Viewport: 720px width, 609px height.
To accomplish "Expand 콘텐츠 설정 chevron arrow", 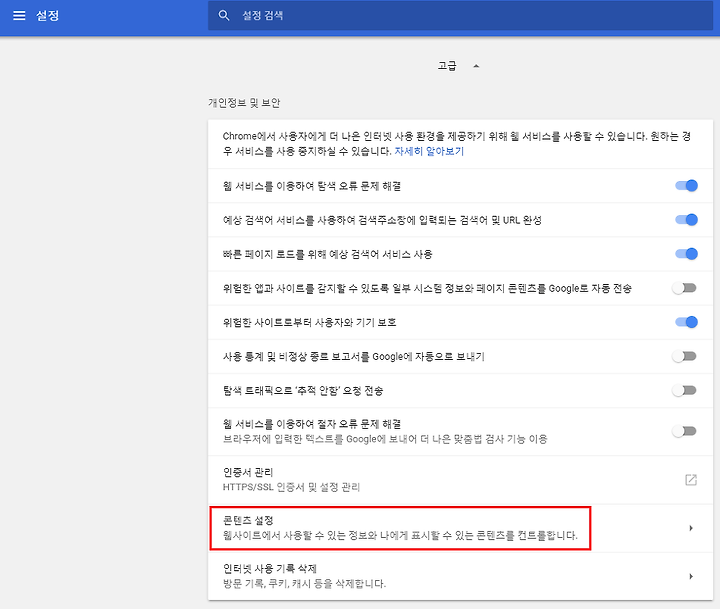I will click(691, 528).
